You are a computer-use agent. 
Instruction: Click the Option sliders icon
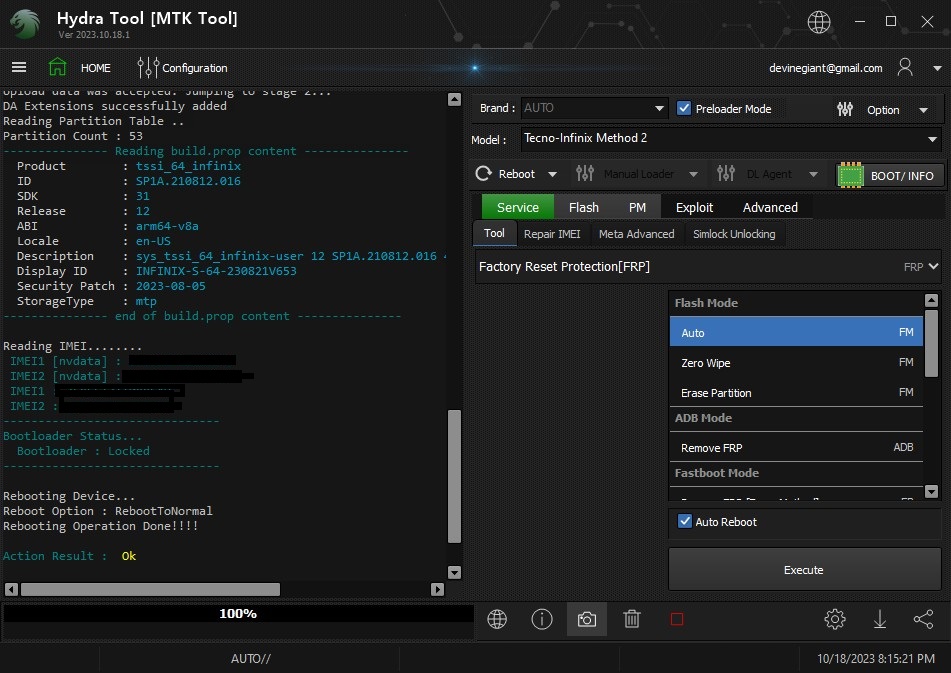point(845,109)
